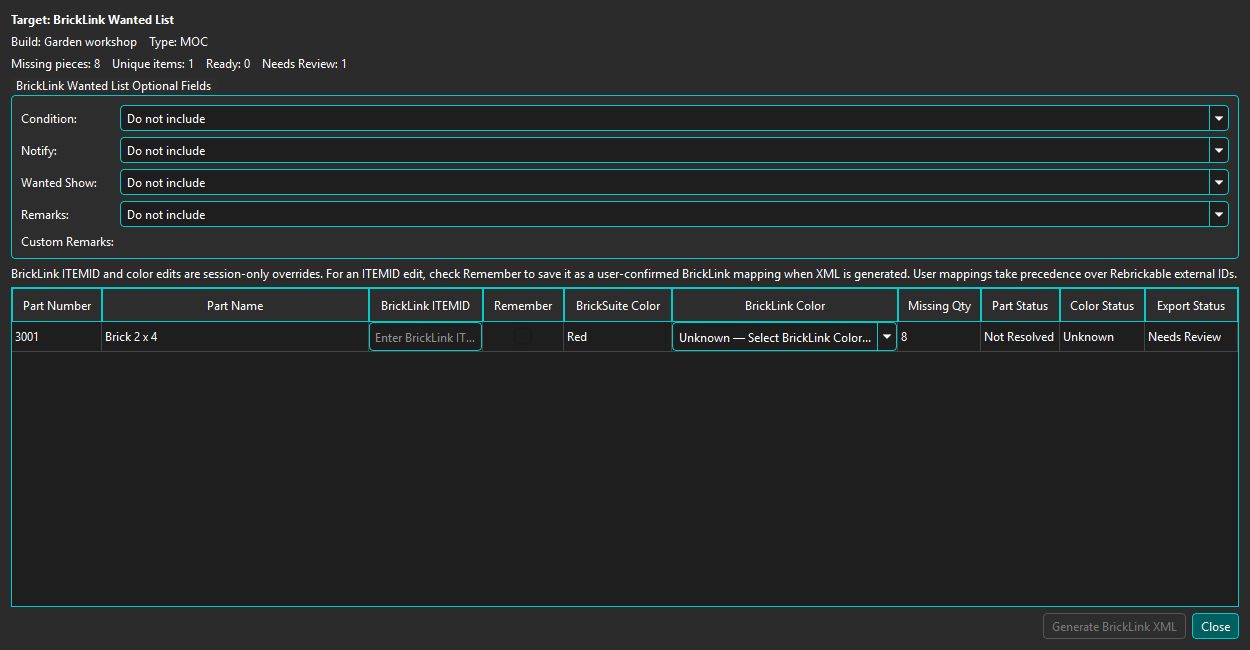Select the Needs Review export status cell
The image size is (1250, 650).
click(1191, 337)
